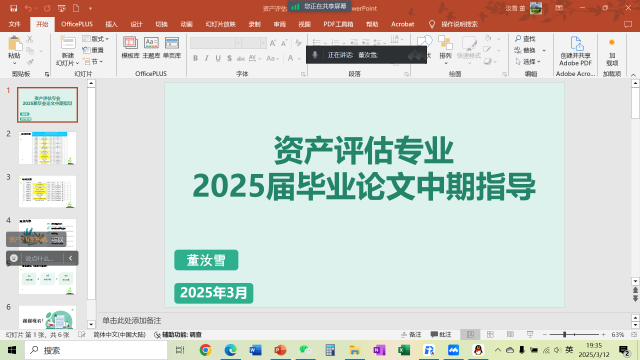Insert a new slide via 新建幻灯片 icon
The width and height of the screenshot is (640, 360).
point(68,43)
